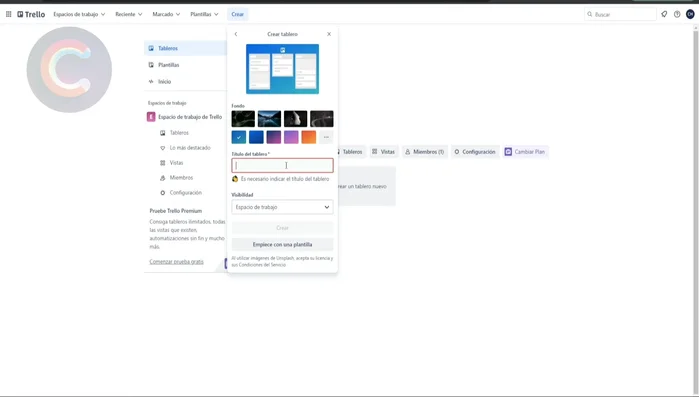Select the dark blue background swatch

click(256, 137)
